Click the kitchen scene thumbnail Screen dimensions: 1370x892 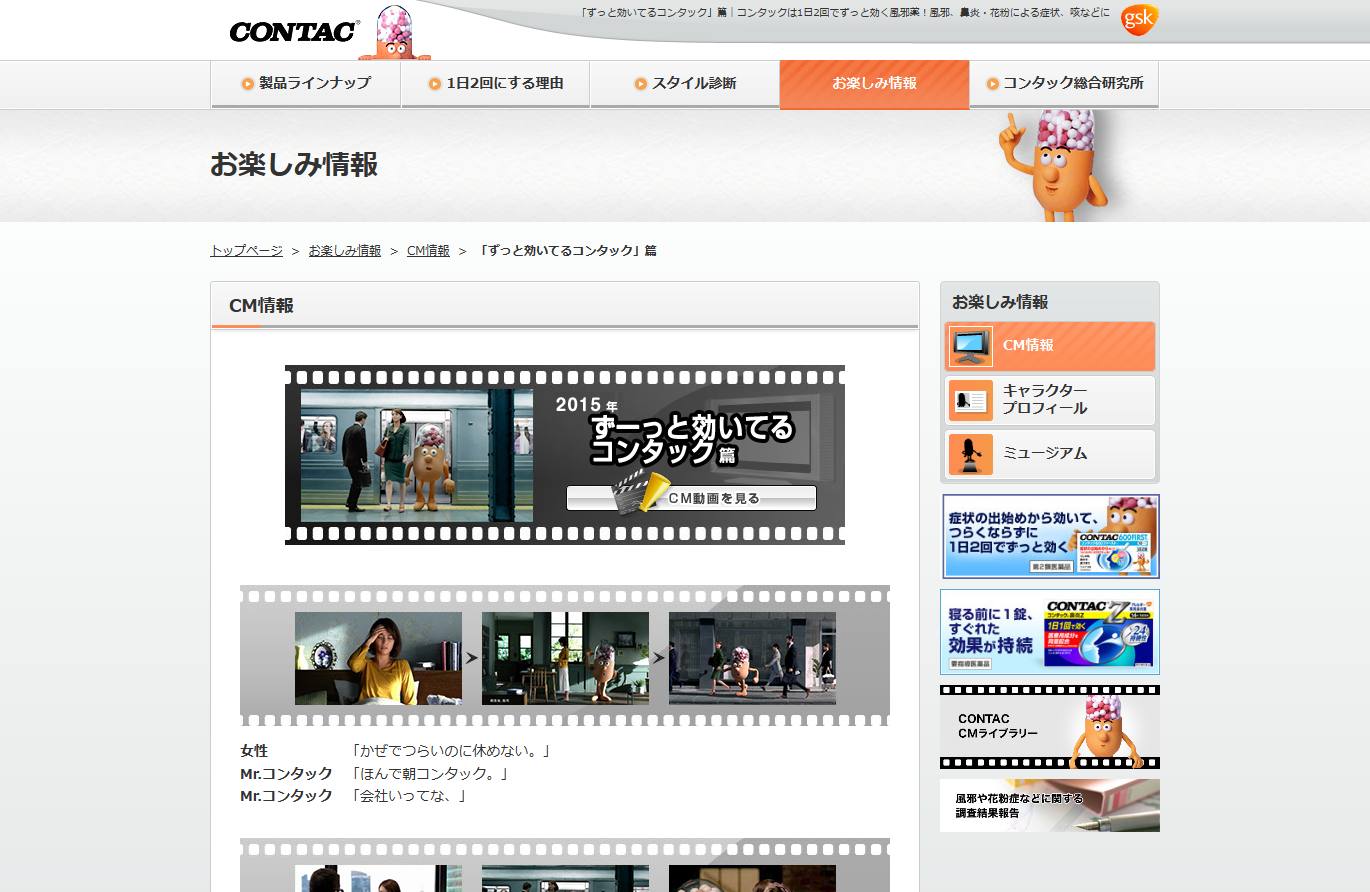(x=565, y=658)
